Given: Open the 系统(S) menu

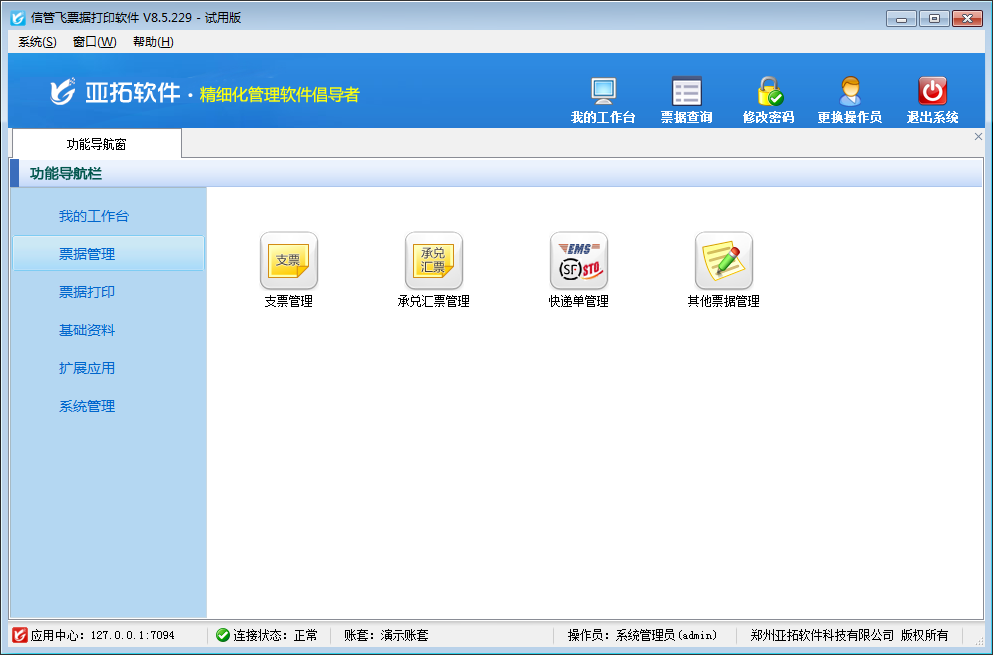Looking at the screenshot, I should (x=33, y=42).
